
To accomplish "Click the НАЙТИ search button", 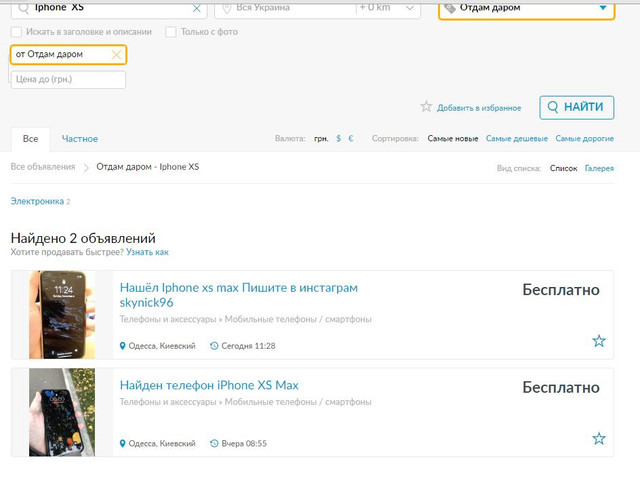I will pyautogui.click(x=576, y=107).
